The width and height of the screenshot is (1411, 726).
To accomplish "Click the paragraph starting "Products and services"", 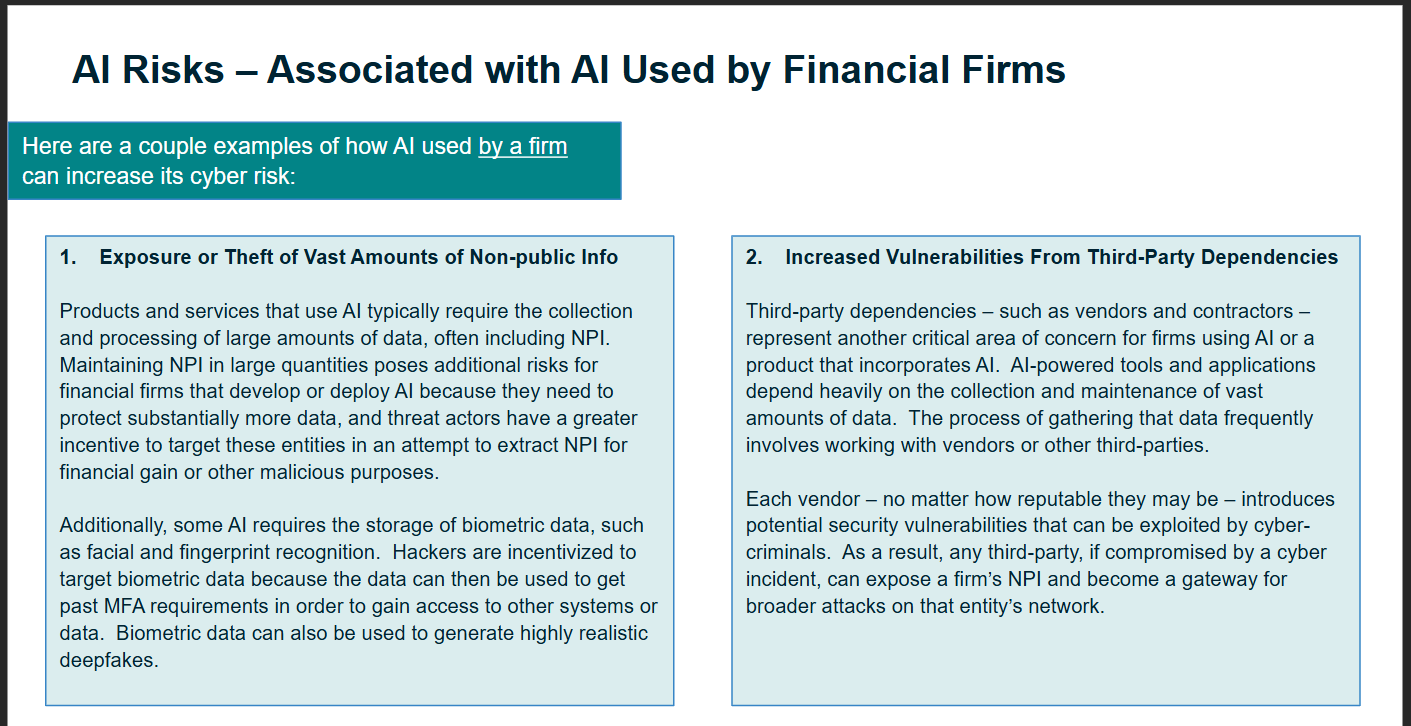I will 348,391.
